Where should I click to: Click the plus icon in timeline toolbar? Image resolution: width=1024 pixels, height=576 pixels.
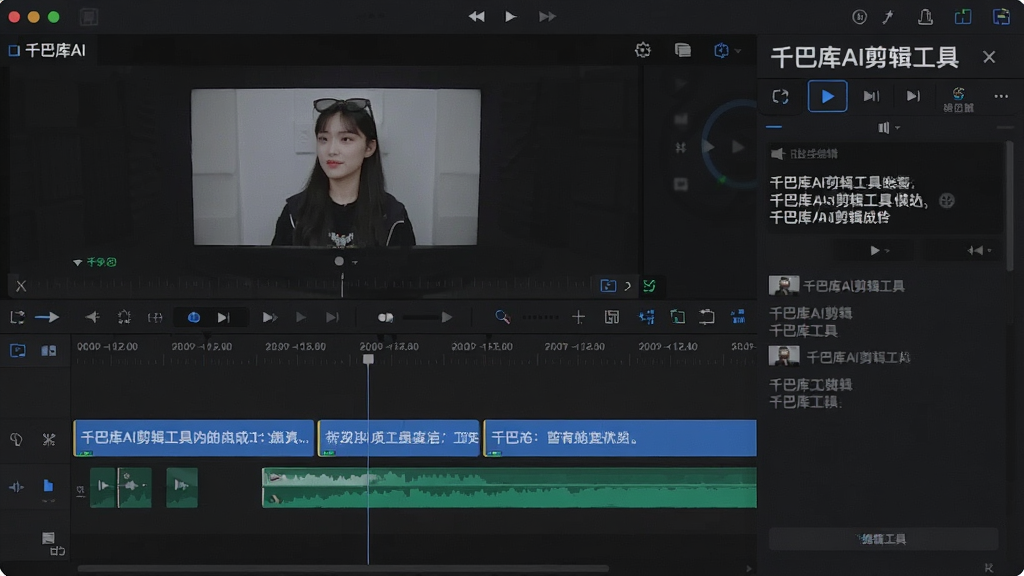click(x=578, y=317)
